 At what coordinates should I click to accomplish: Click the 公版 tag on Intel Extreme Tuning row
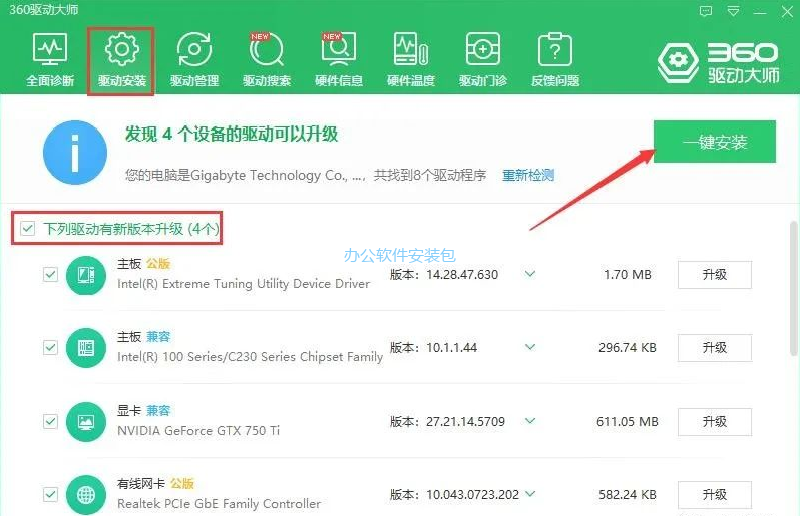[158, 264]
